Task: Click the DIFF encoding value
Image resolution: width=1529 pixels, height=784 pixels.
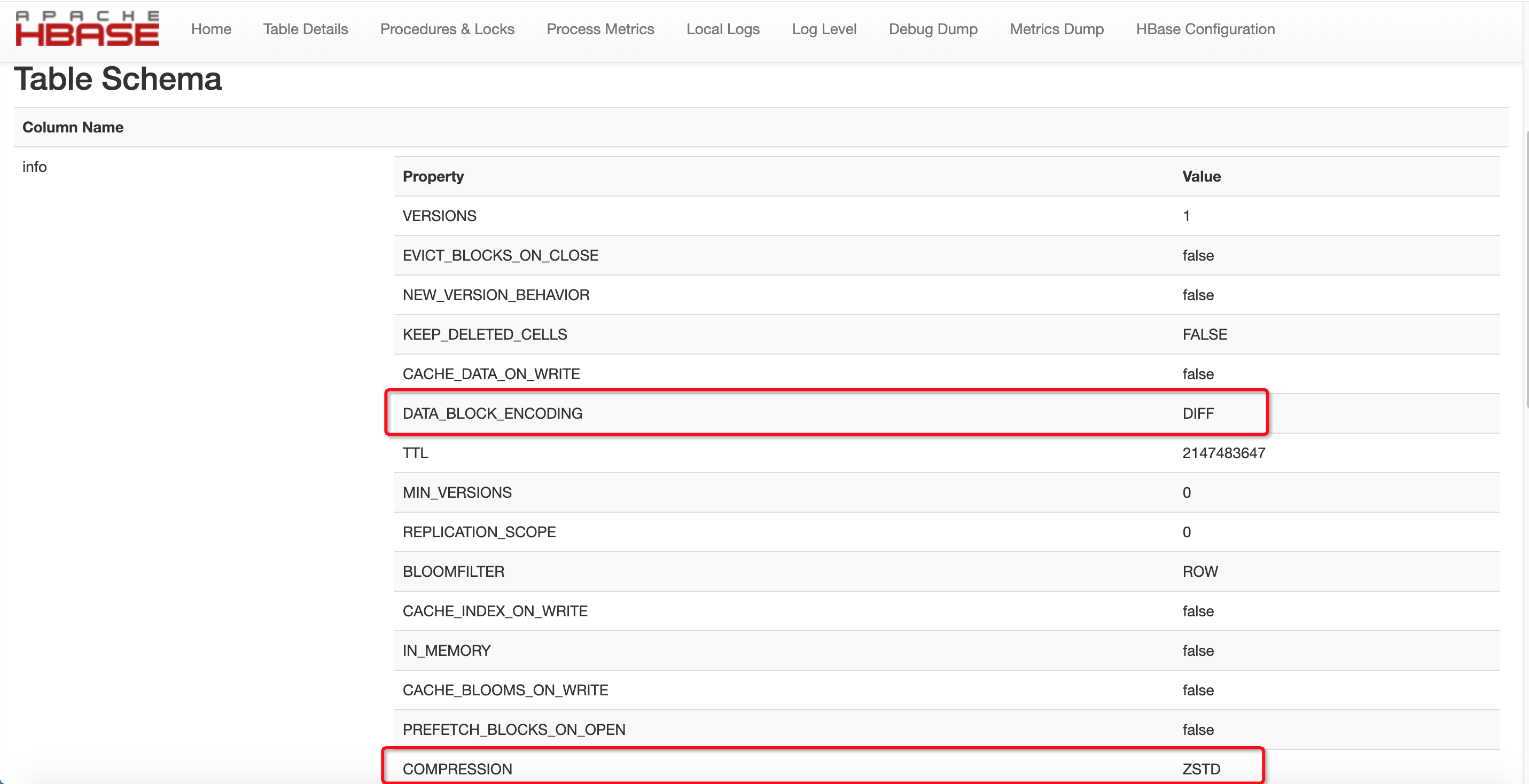Action: 1198,413
